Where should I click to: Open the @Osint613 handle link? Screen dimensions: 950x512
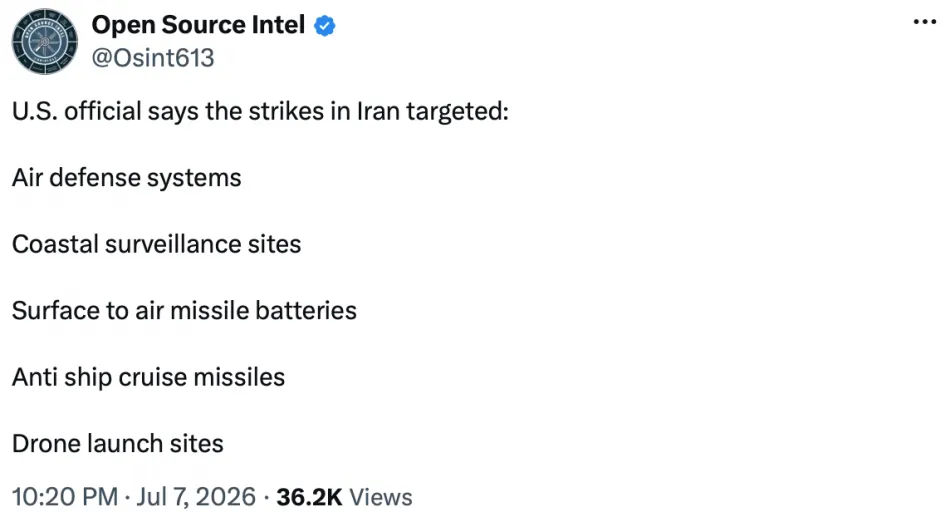pyautogui.click(x=153, y=58)
